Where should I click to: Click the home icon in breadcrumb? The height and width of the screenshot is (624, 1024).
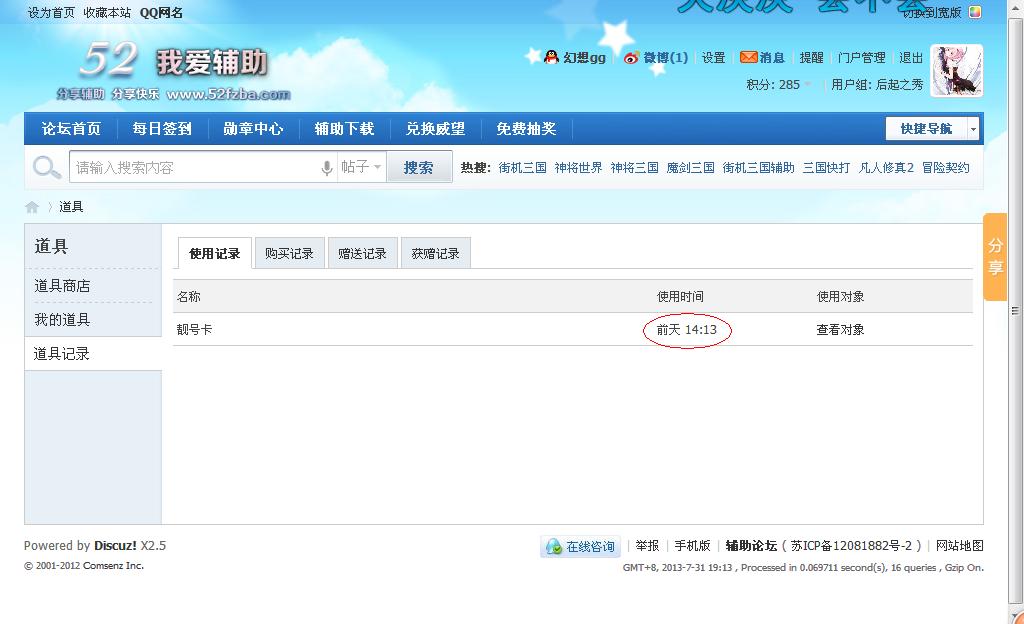(x=32, y=208)
